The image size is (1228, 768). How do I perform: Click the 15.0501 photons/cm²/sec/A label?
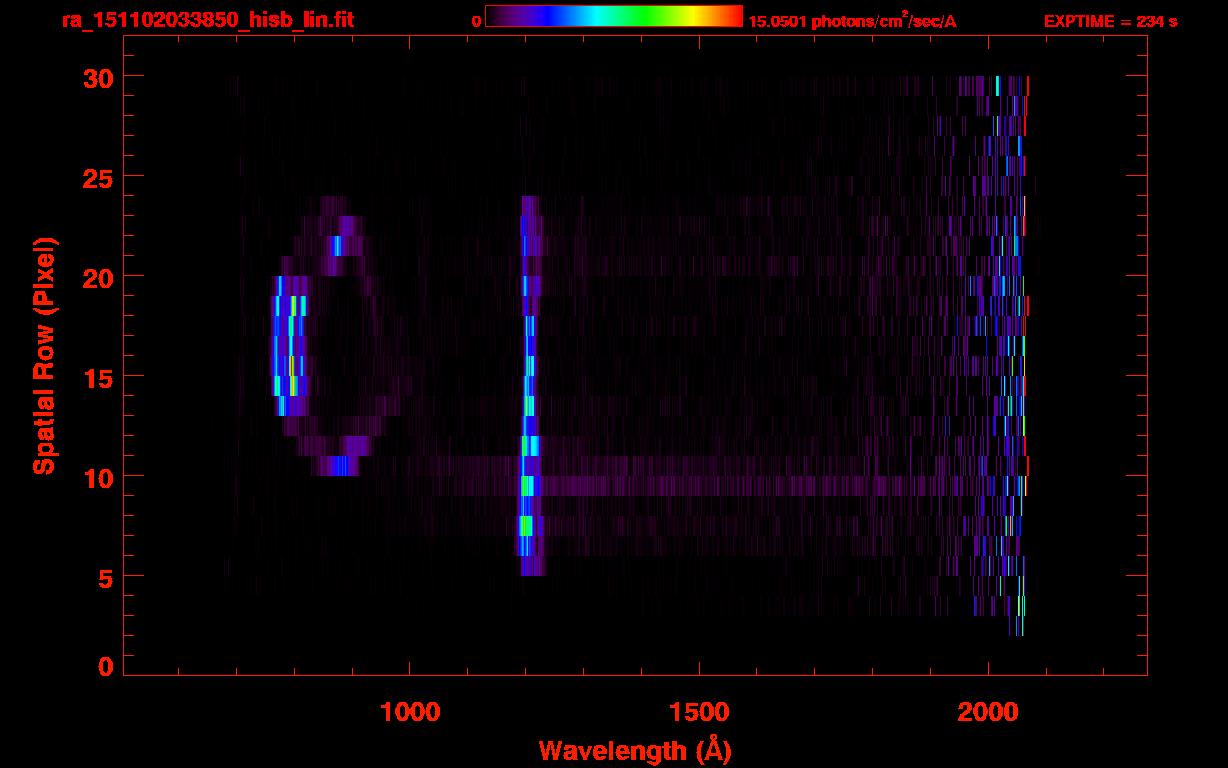click(852, 20)
